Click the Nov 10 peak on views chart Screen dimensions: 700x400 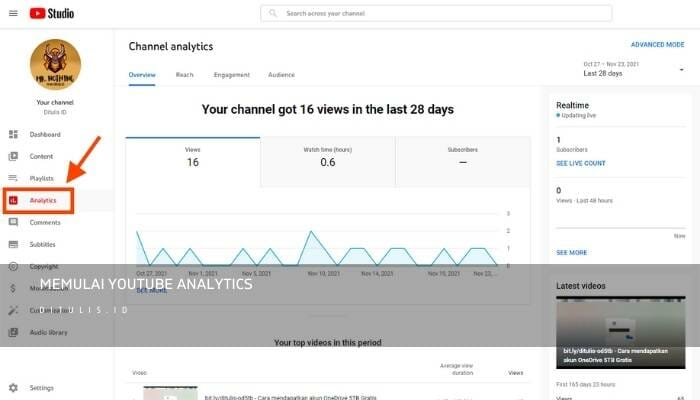[311, 232]
